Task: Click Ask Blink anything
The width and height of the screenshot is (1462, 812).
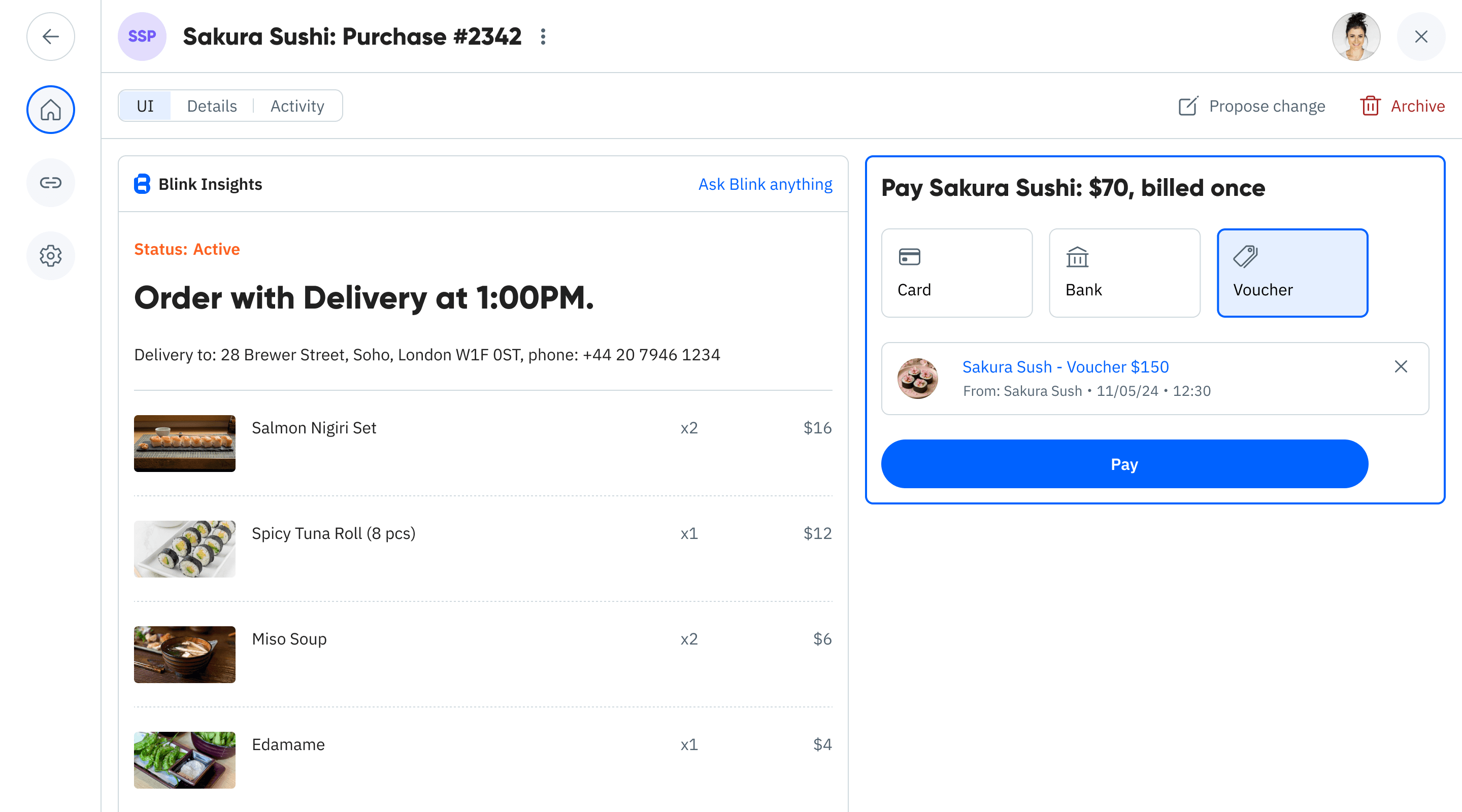Action: pyautogui.click(x=765, y=184)
